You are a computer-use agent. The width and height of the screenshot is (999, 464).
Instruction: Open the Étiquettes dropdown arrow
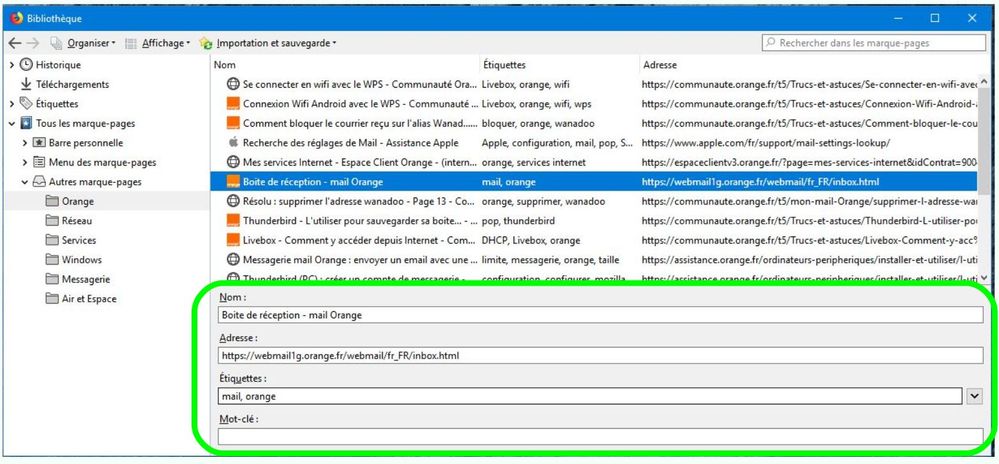[975, 396]
